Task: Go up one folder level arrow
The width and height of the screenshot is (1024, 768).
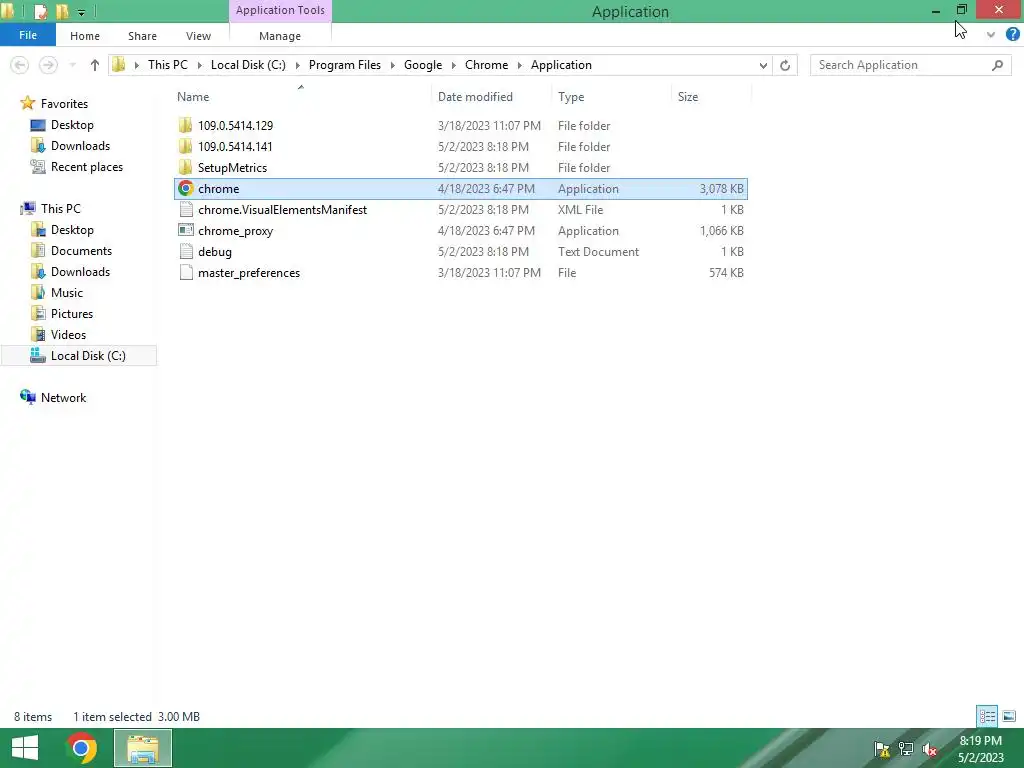Action: coord(95,65)
